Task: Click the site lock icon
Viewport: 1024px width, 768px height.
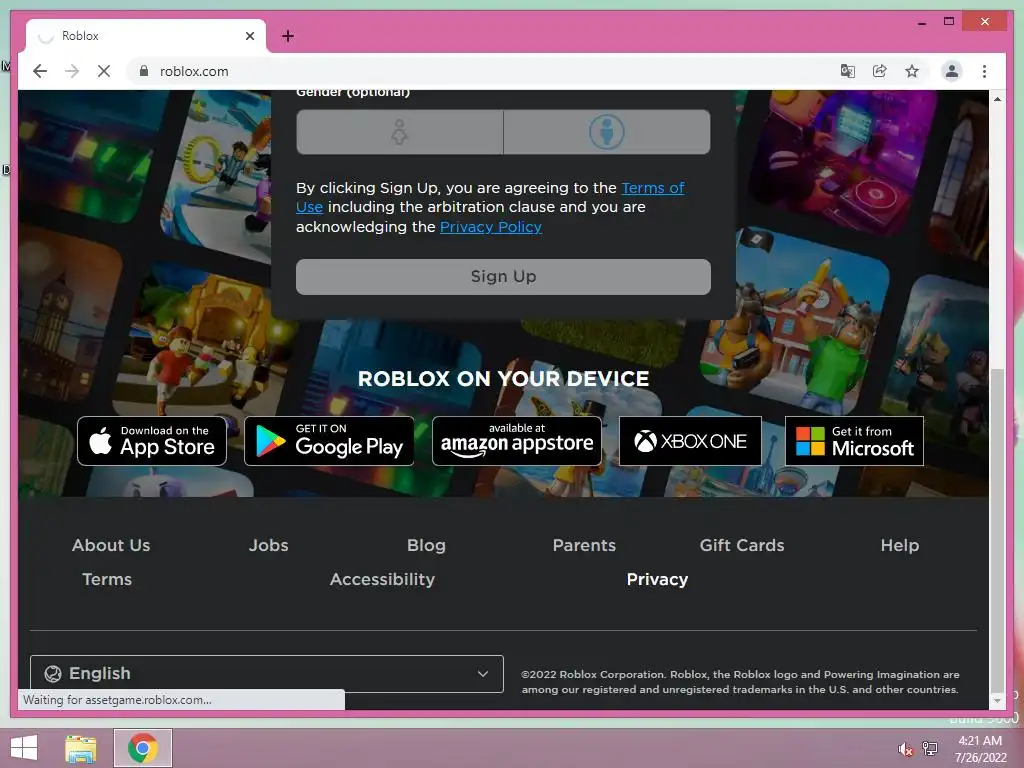Action: click(144, 71)
